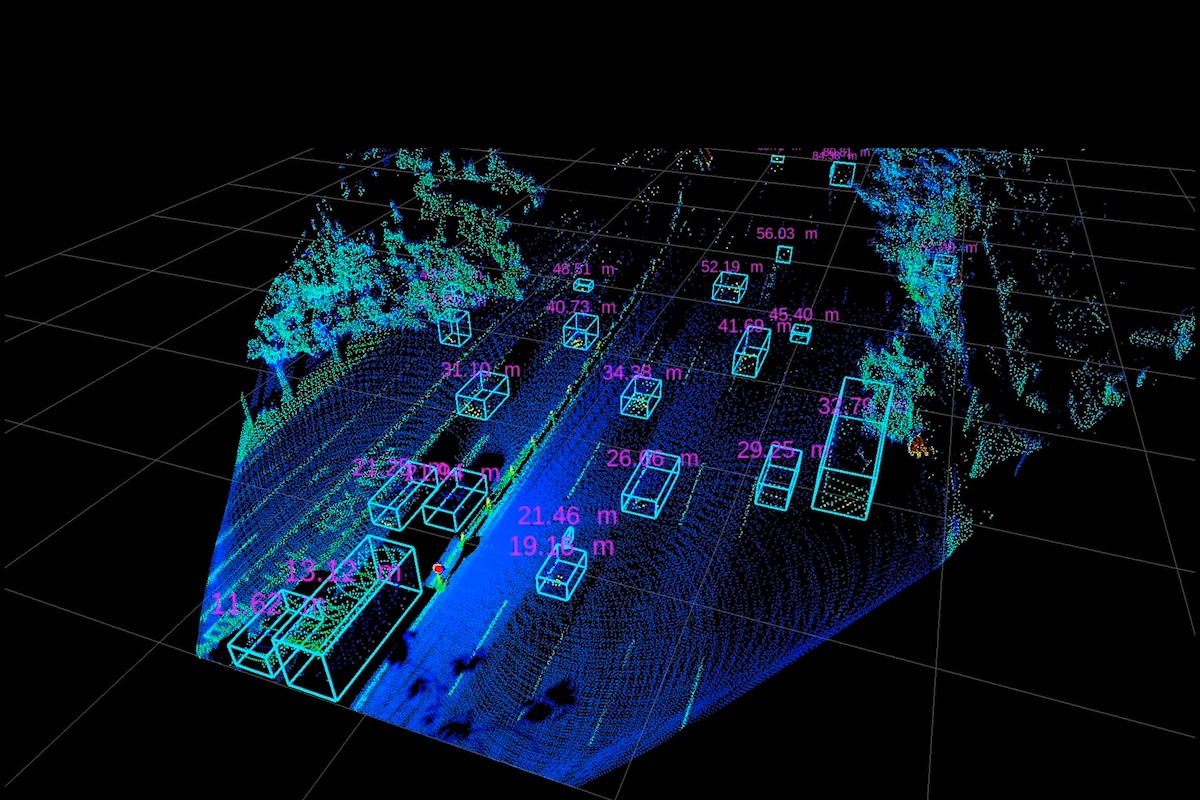Viewport: 1200px width, 800px height.
Task: Click the 21.25 m distance label
Action: tap(382, 468)
